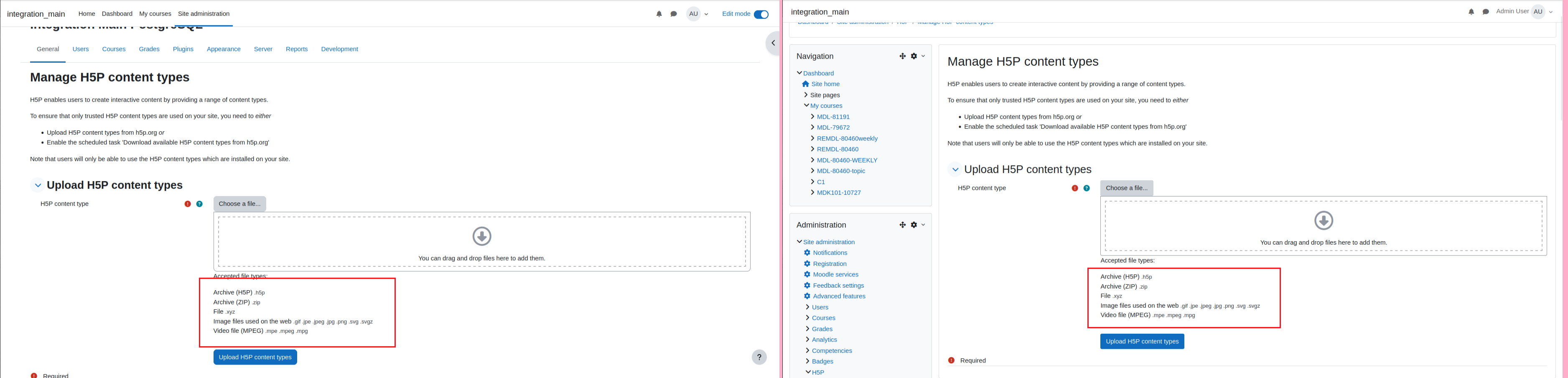
Task: Click download arrow in left window drop zone
Action: [481, 236]
